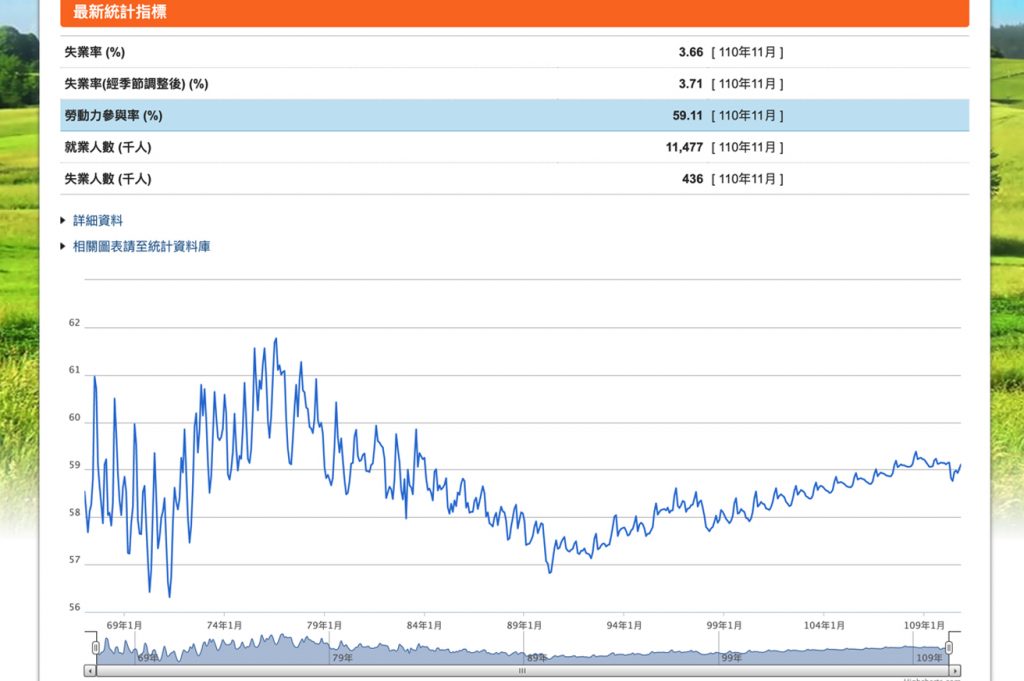Click the chart navigator scrollbar thumb
1024x681 pixels.
(522, 671)
